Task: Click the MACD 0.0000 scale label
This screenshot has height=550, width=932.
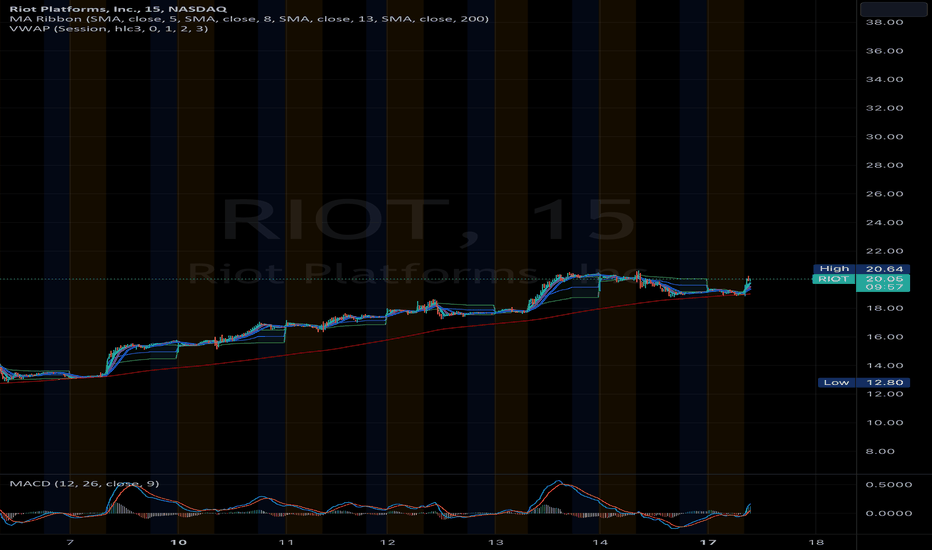Action: [x=889, y=513]
